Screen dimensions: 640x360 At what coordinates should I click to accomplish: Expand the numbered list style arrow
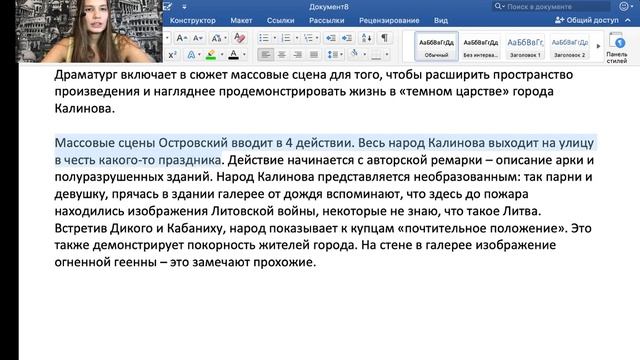pyautogui.click(x=297, y=38)
